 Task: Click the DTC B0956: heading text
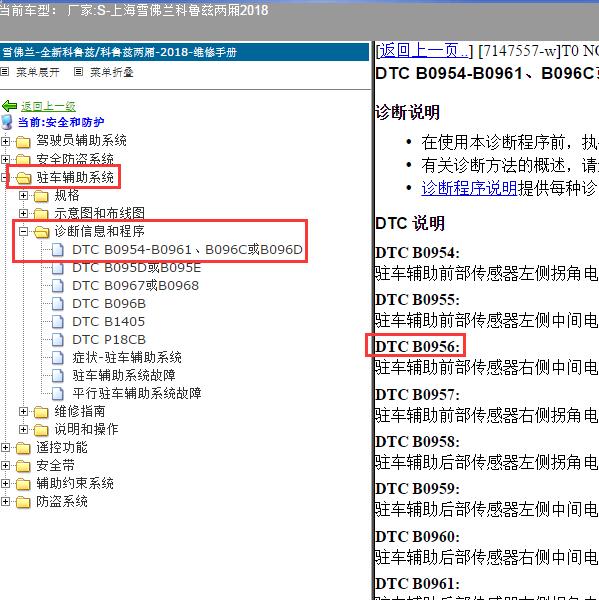pyautogui.click(x=417, y=346)
